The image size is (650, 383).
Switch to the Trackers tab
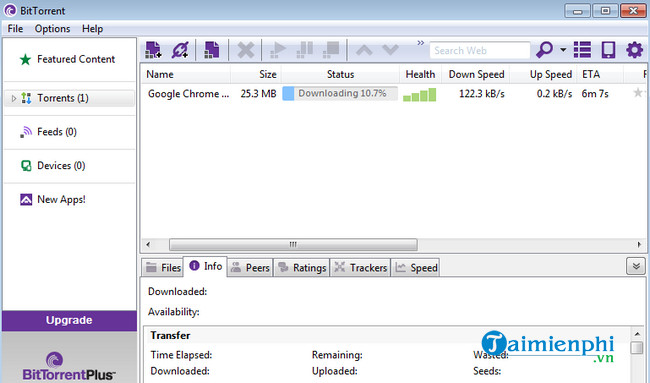pos(360,268)
